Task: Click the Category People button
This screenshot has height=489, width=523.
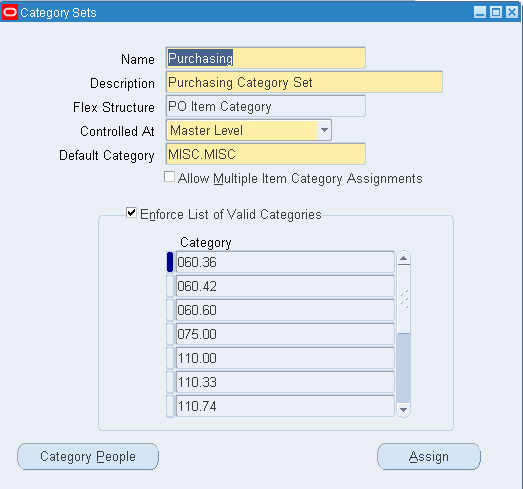Action: tap(88, 456)
